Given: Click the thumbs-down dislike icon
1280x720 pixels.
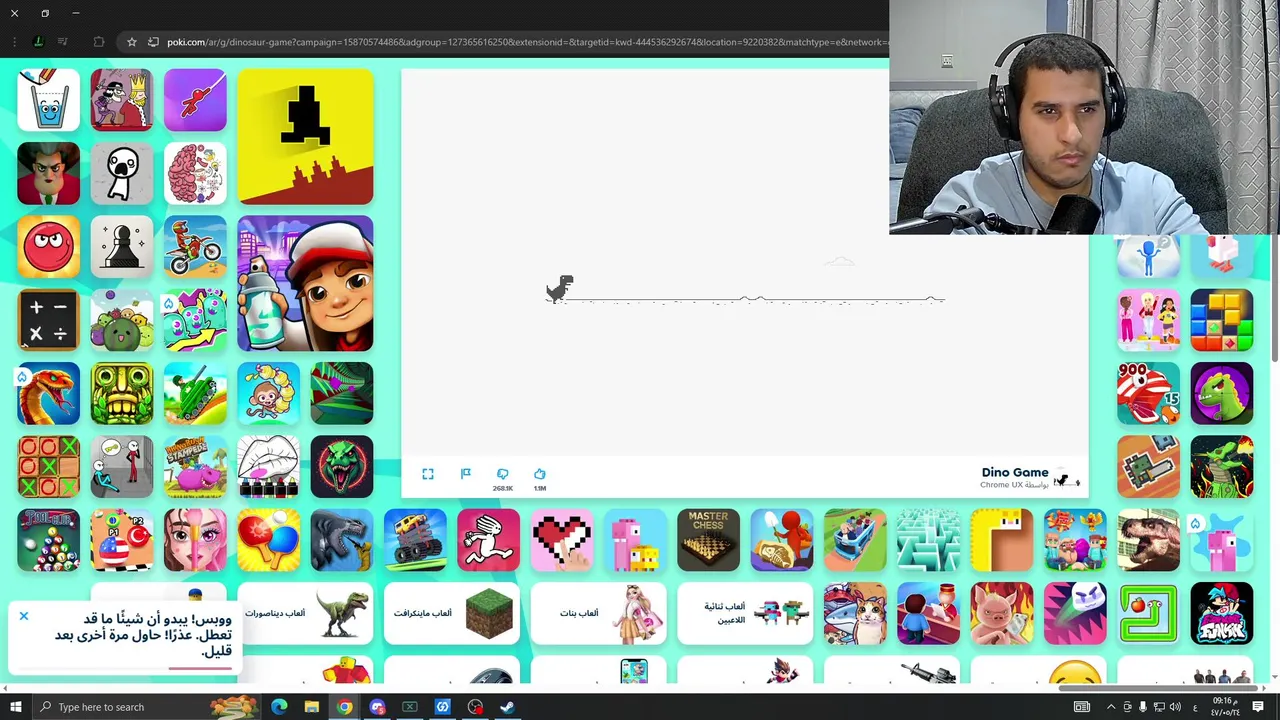Looking at the screenshot, I should 503,474.
